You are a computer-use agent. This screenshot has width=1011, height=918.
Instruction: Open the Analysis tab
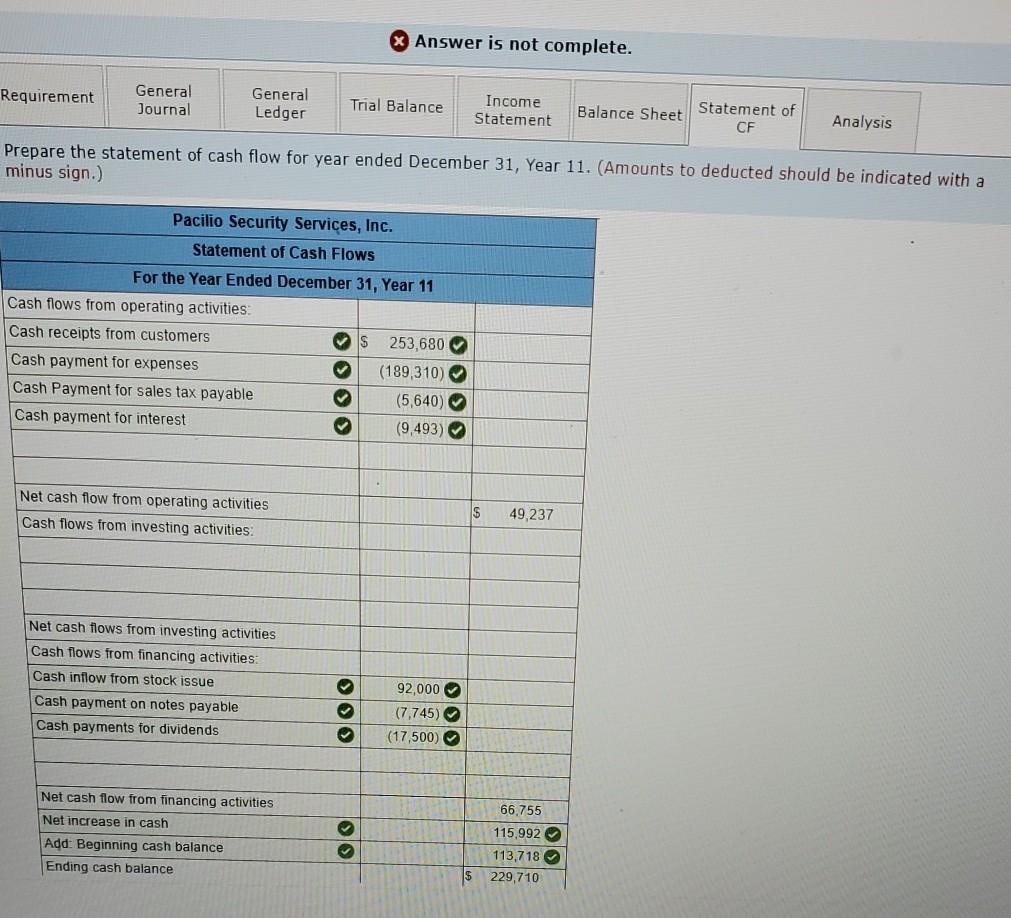point(861,121)
